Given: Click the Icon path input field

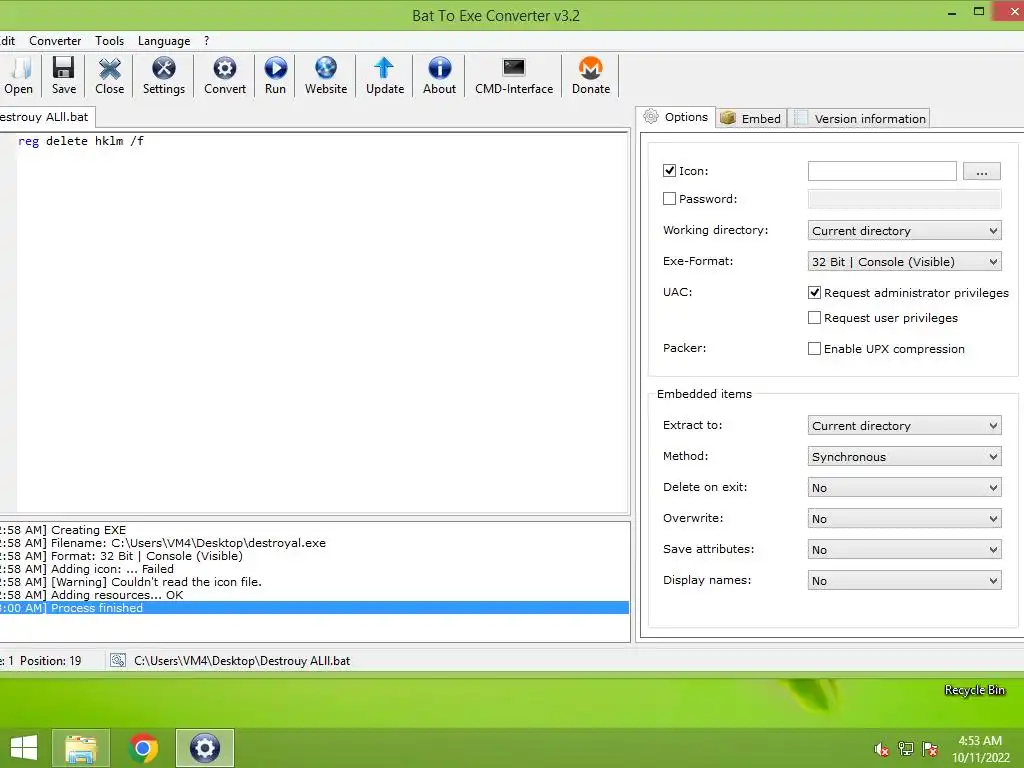Looking at the screenshot, I should coord(882,171).
